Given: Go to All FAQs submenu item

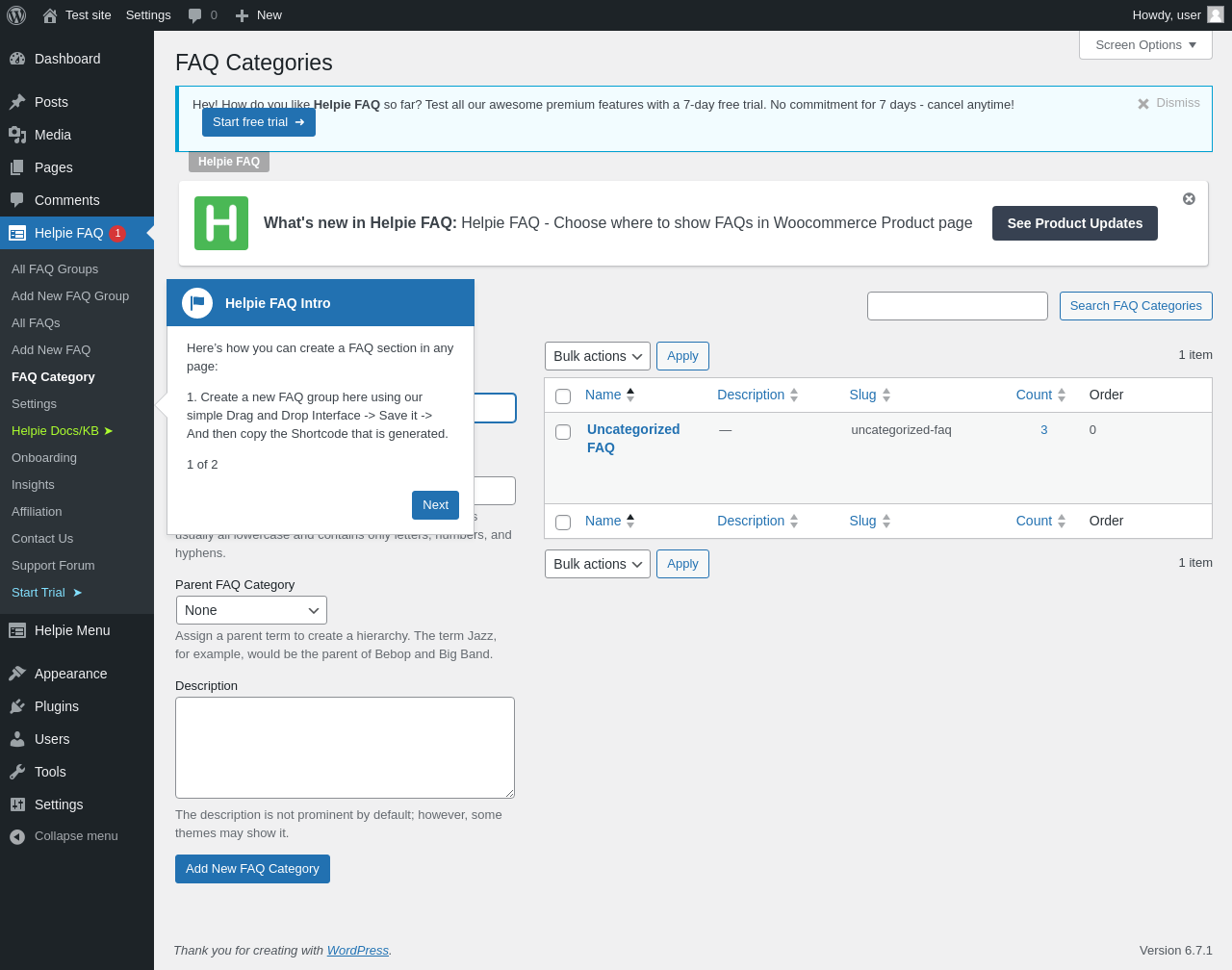Looking at the screenshot, I should tap(36, 323).
